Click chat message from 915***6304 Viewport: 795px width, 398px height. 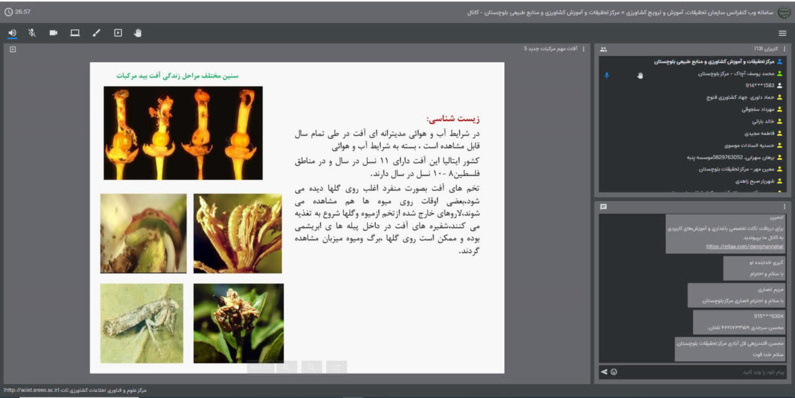click(739, 322)
